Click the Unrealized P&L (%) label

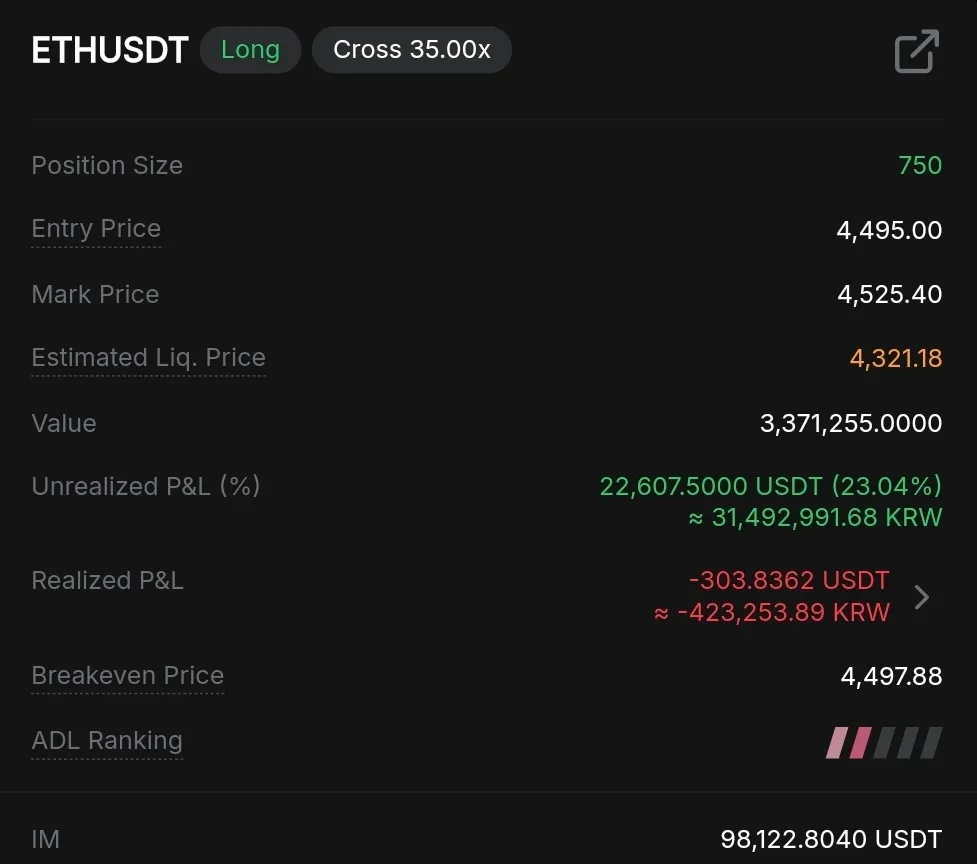[x=146, y=487]
